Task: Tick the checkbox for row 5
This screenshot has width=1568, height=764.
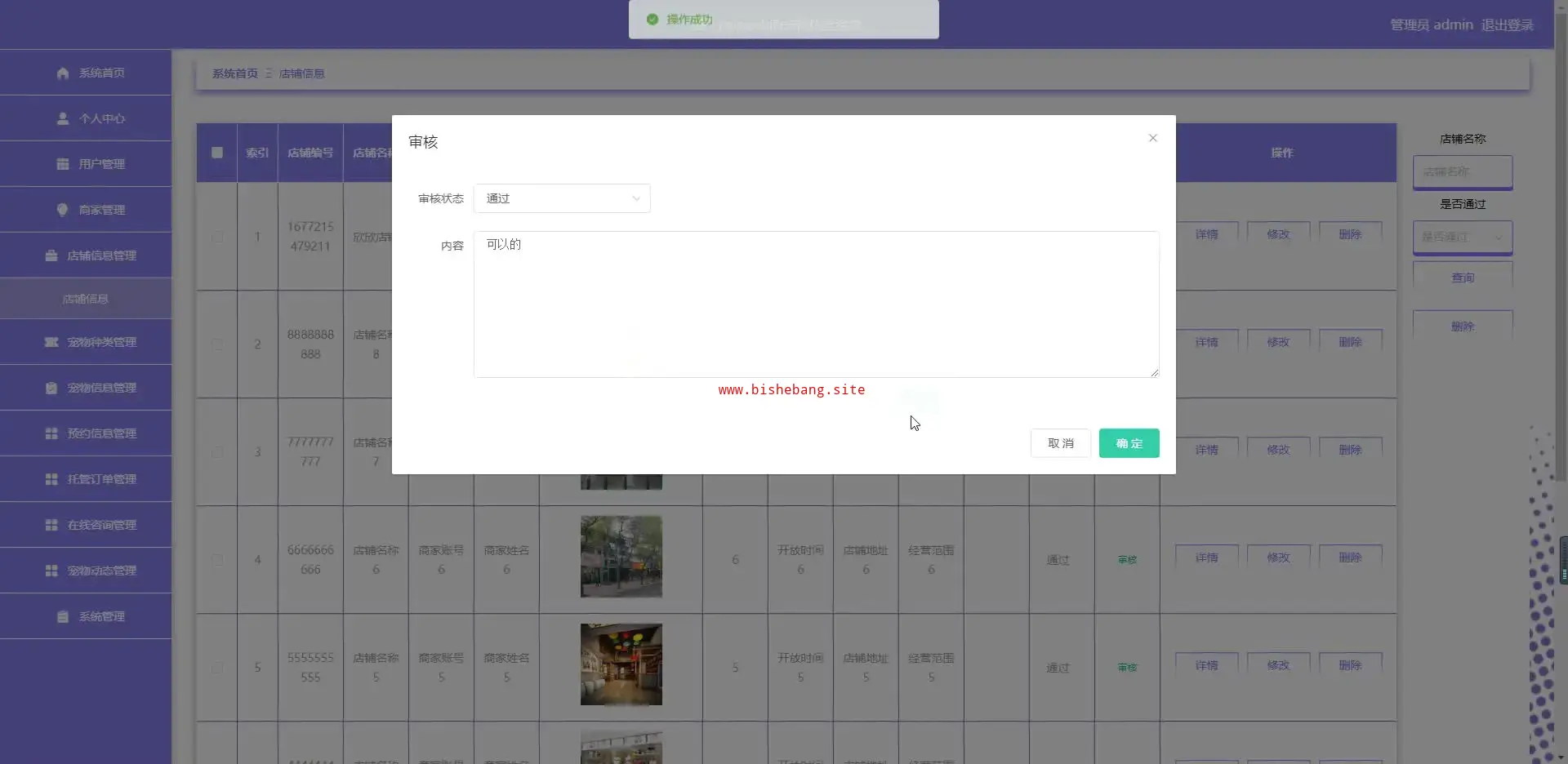Action: [217, 668]
